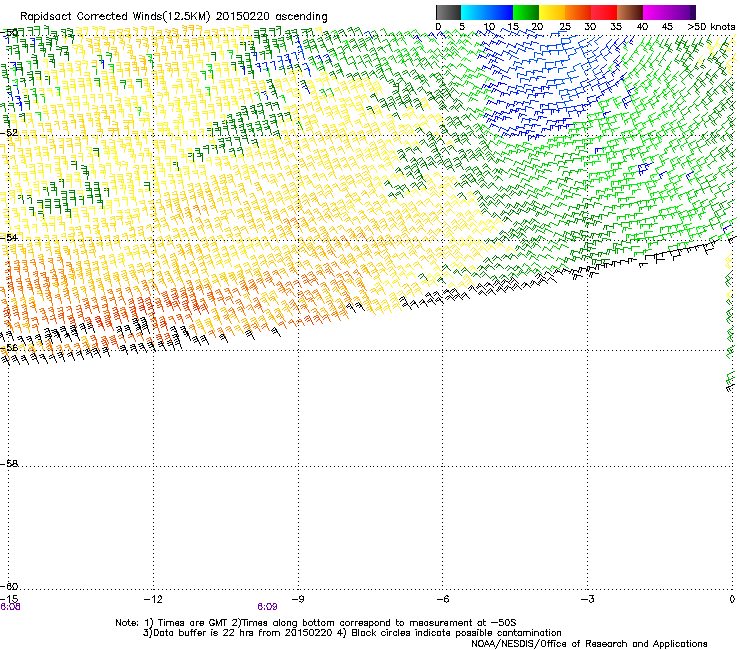Screen dimensions: 740x650
Task: Click the green 15-20 knots legend color
Action: coord(526,12)
